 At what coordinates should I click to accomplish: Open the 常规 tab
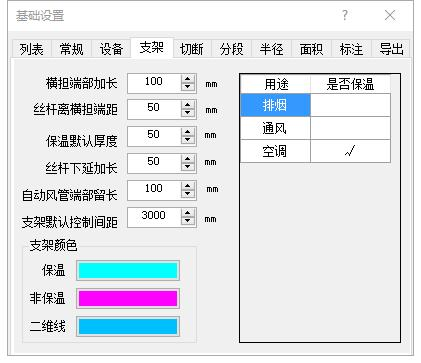click(x=71, y=49)
